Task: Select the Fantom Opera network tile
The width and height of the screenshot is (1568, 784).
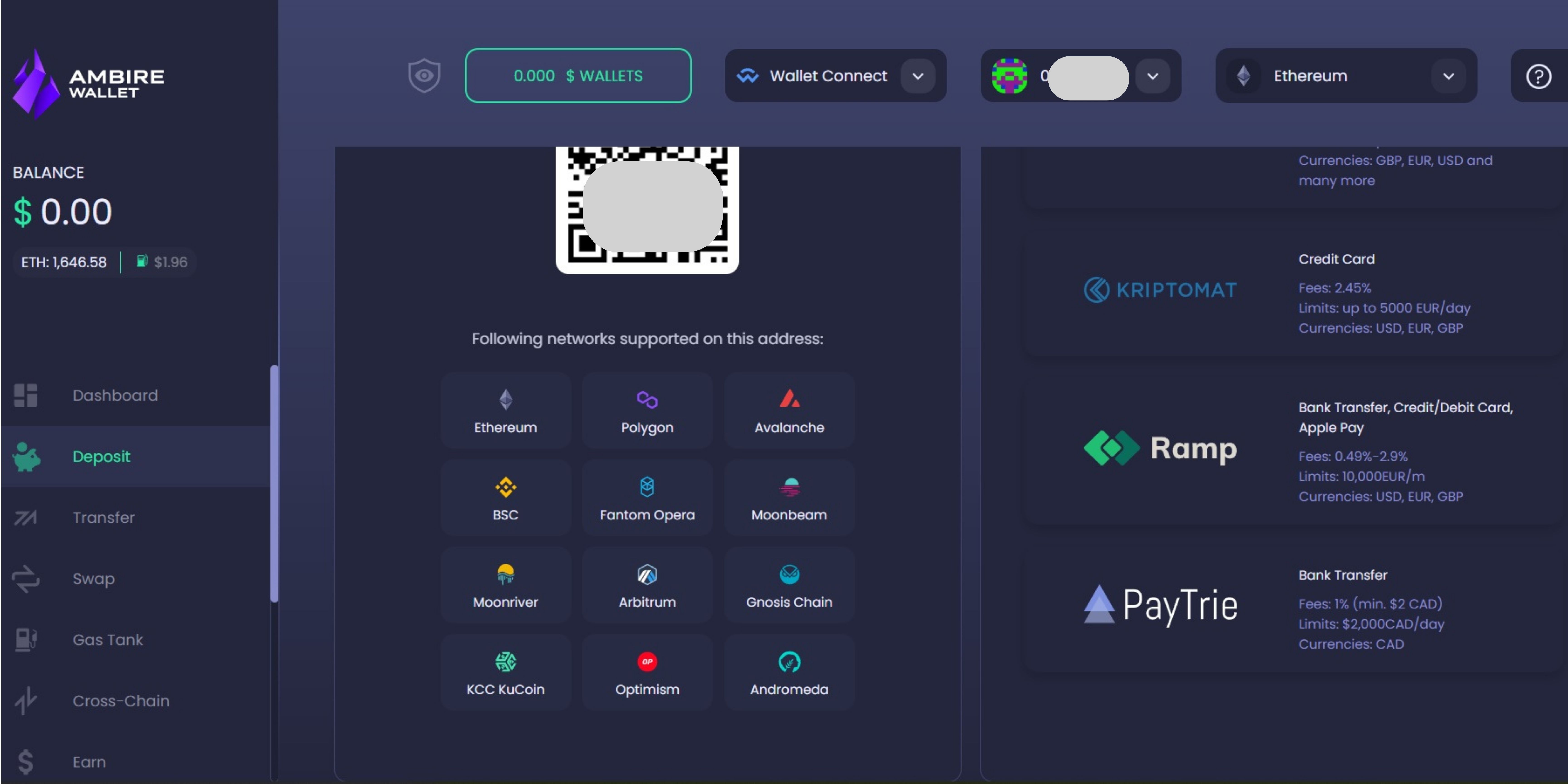Action: [647, 498]
